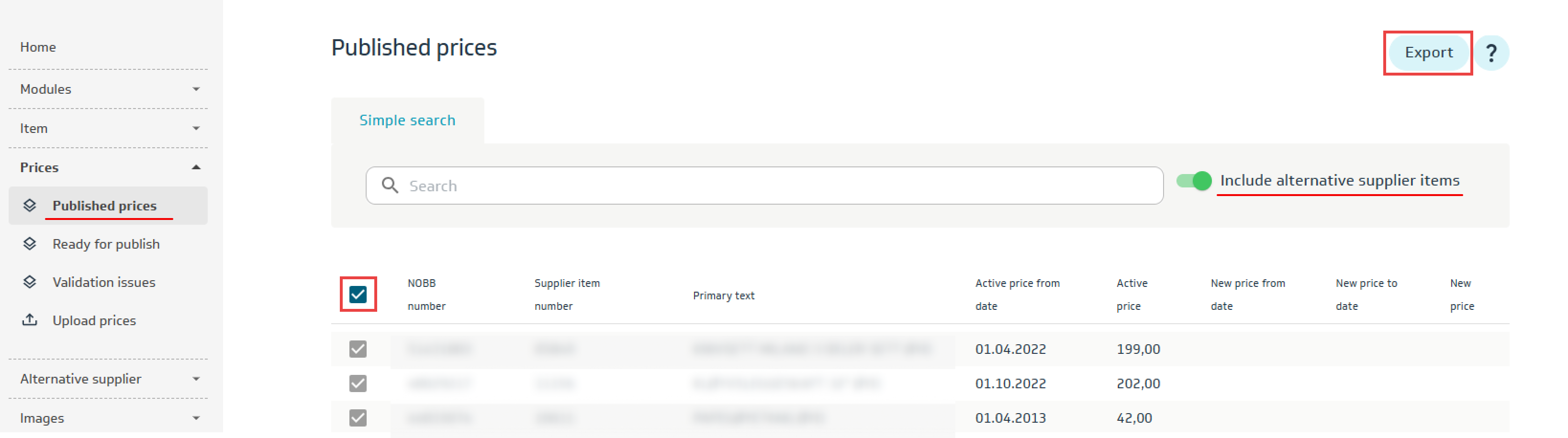
Task: Click the magnifier icon in search bar
Action: click(390, 186)
